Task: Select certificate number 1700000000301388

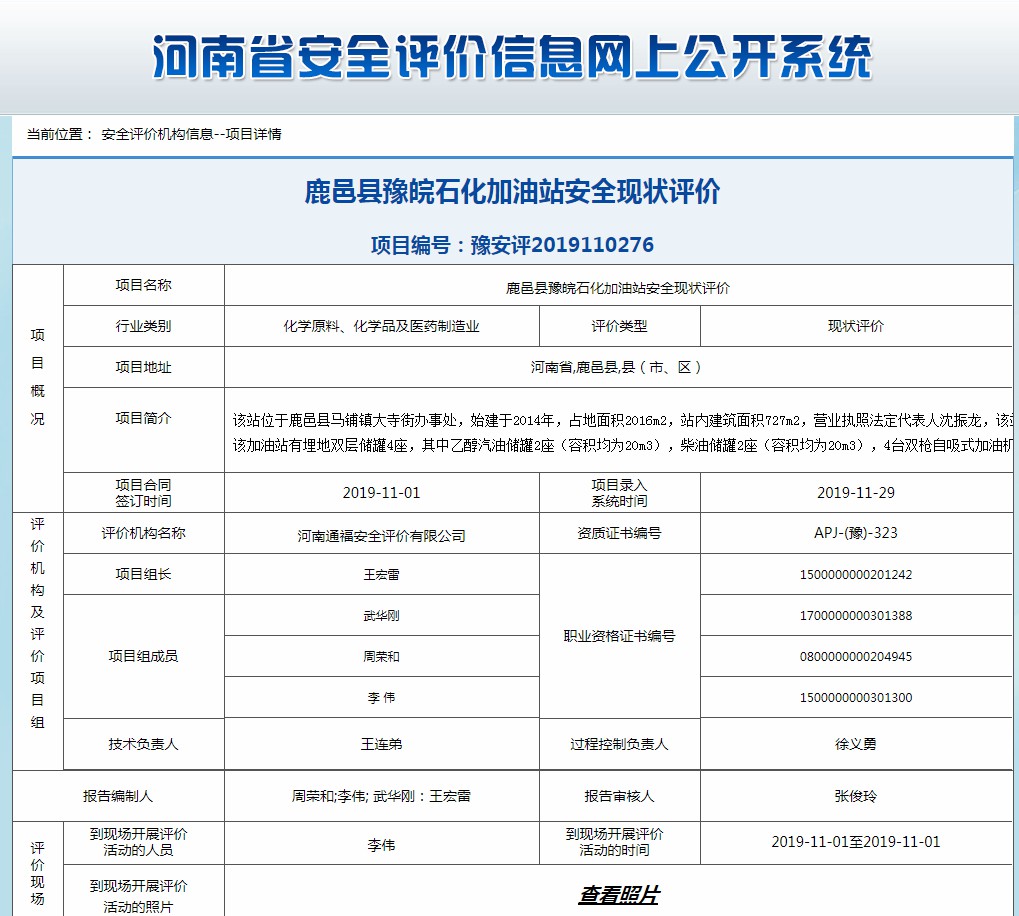Action: [856, 615]
